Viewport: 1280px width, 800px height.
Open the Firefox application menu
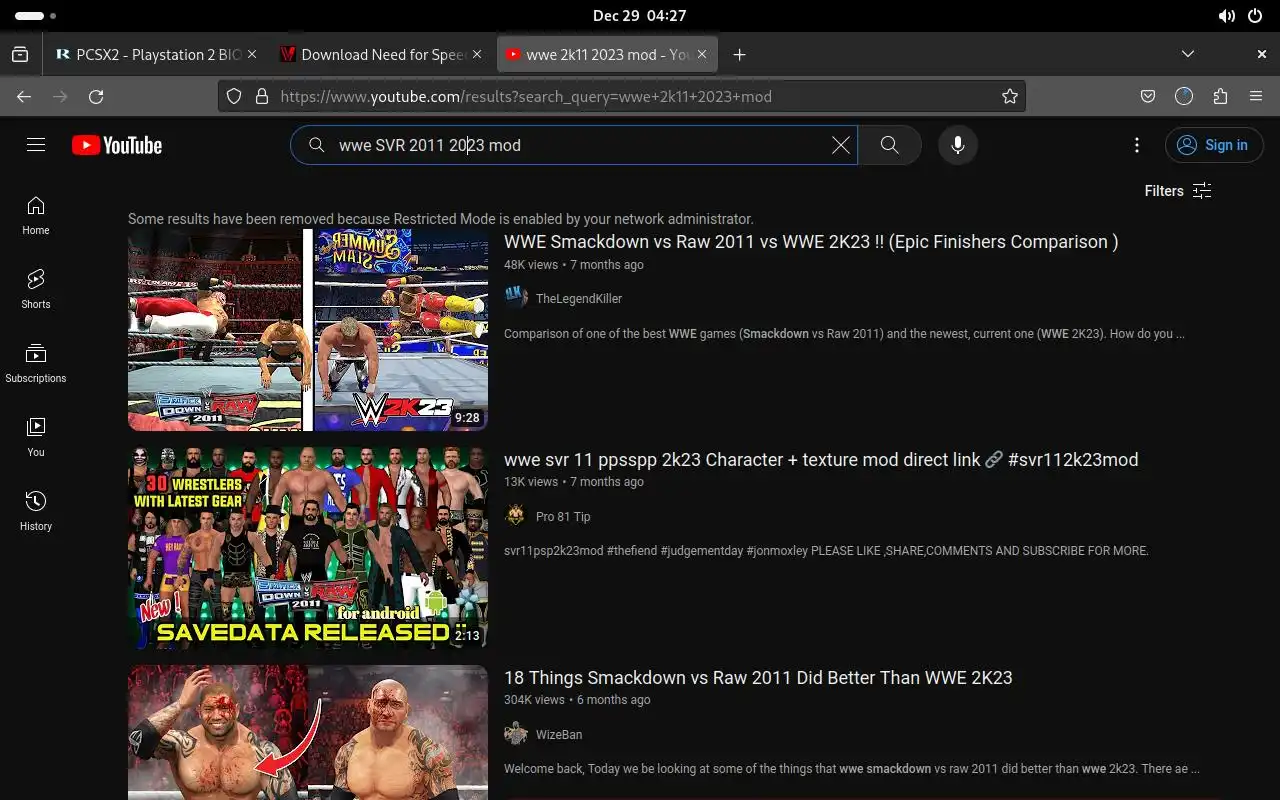pyautogui.click(x=1256, y=97)
